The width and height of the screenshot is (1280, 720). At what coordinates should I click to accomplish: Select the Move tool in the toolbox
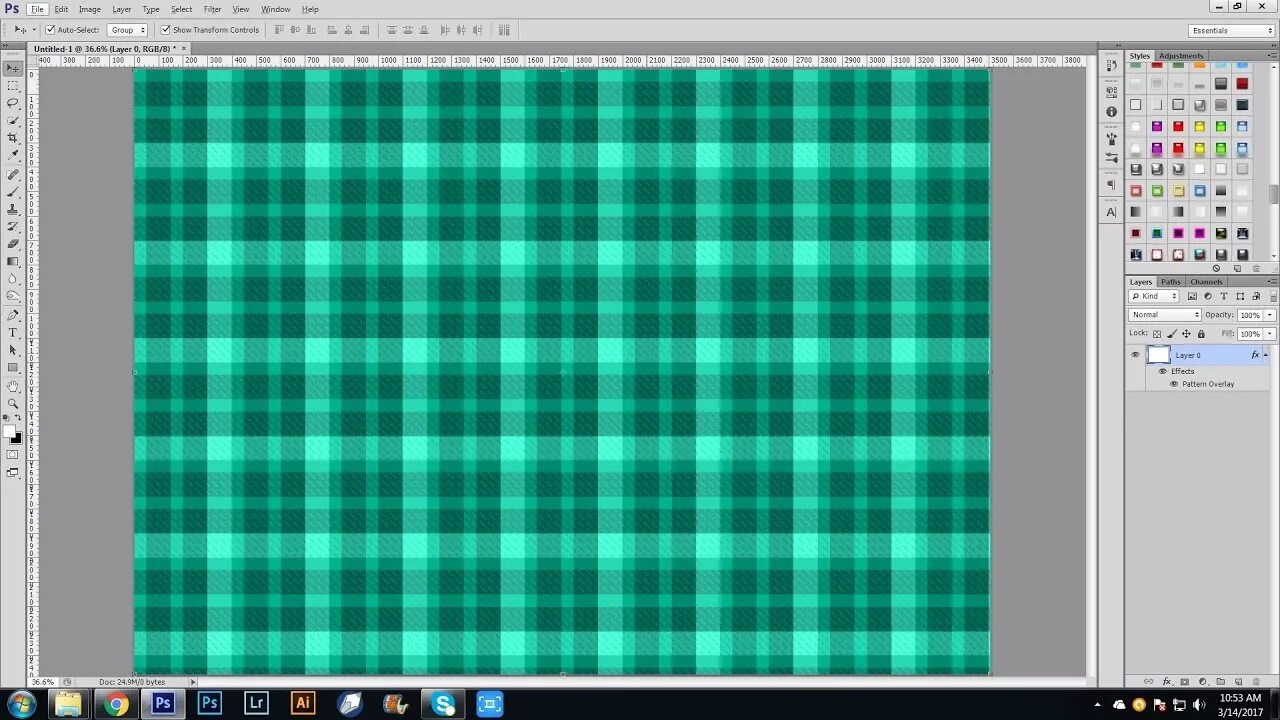[x=13, y=68]
